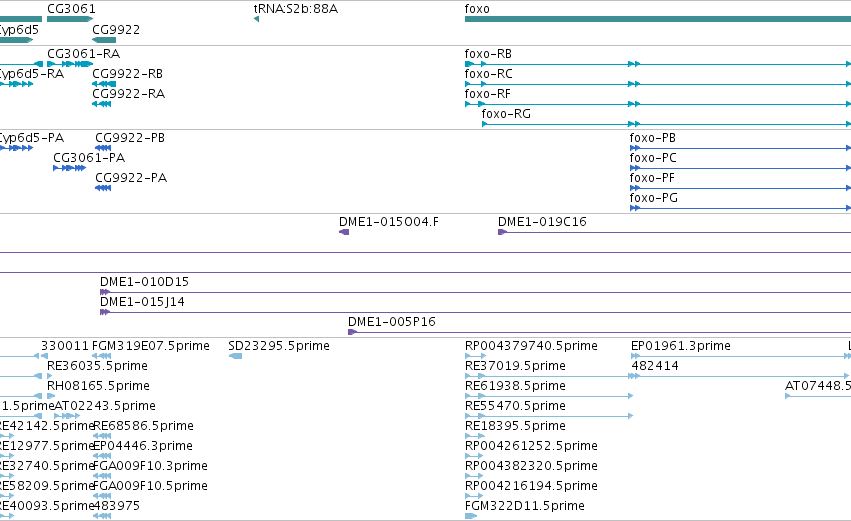Screen dimensions: 851x521
Task: Select the DME1-015004.F label
Action: point(389,222)
